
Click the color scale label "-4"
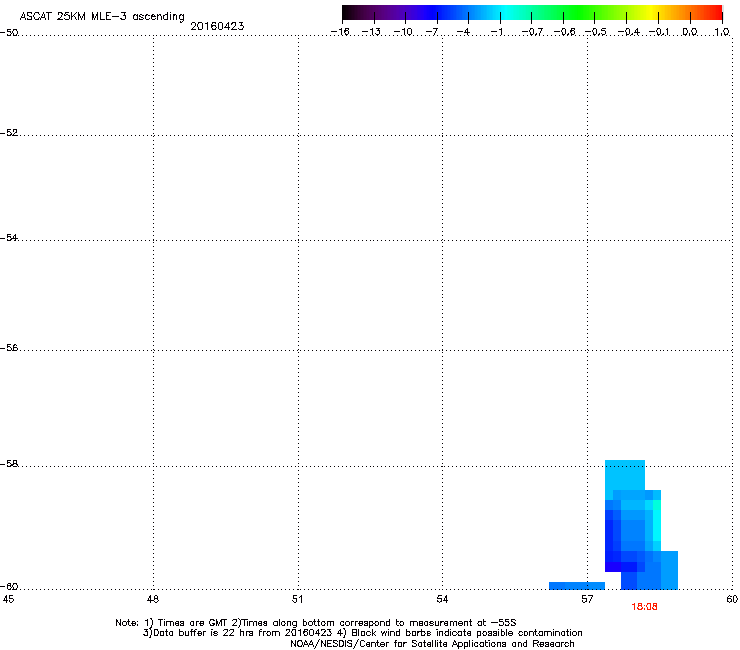pos(463,32)
